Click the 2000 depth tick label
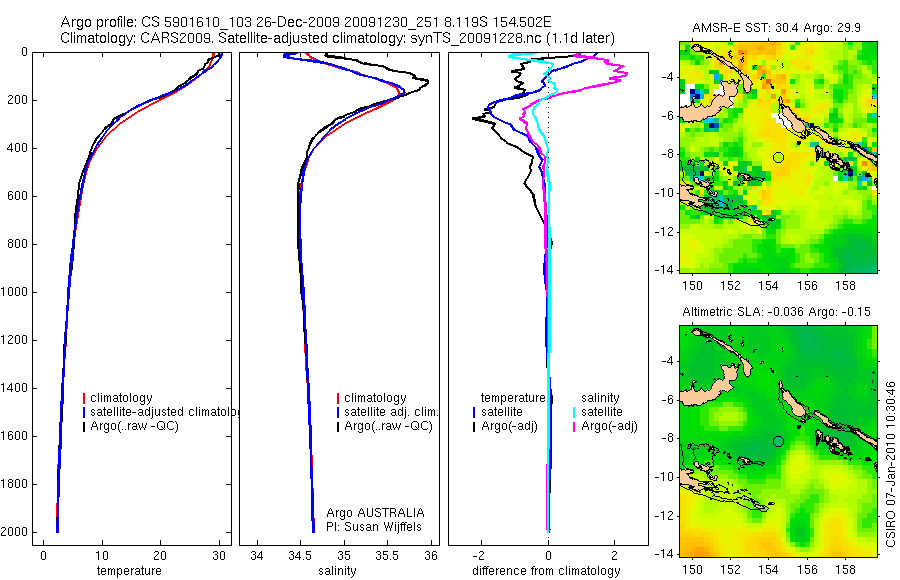 [15, 532]
